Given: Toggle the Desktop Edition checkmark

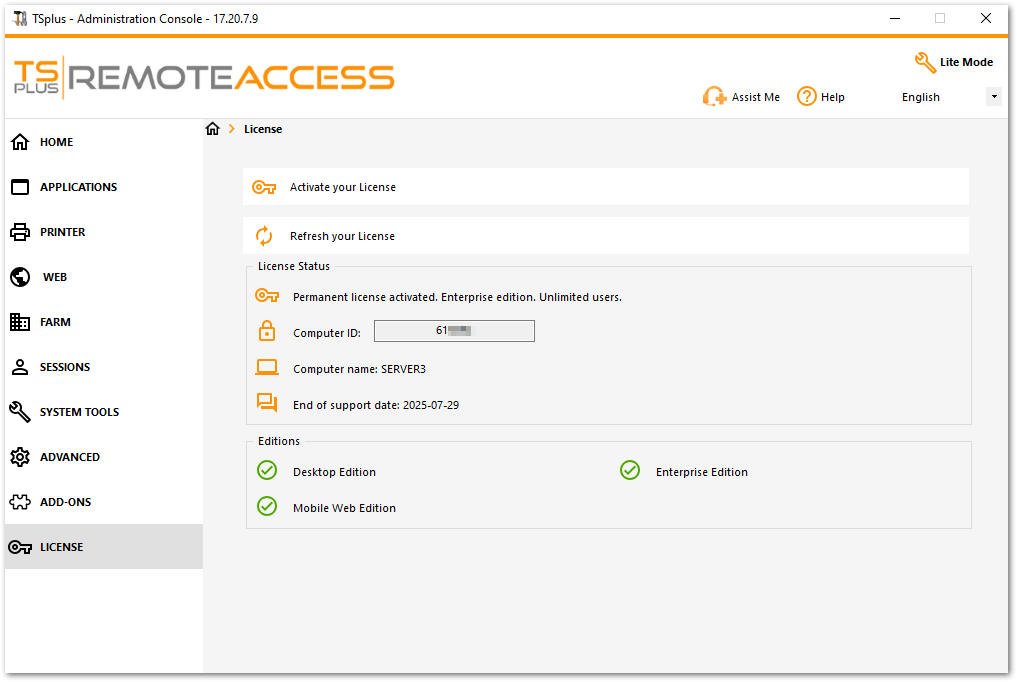Looking at the screenshot, I should 267,470.
